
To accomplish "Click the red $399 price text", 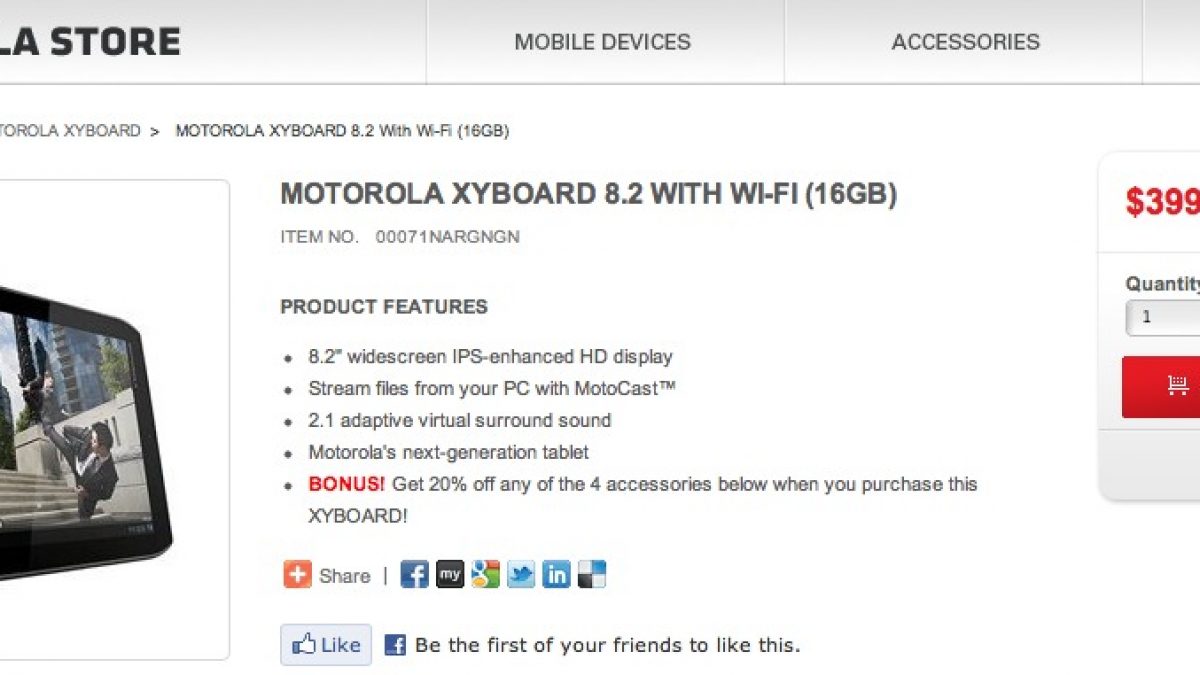I will click(x=1162, y=203).
